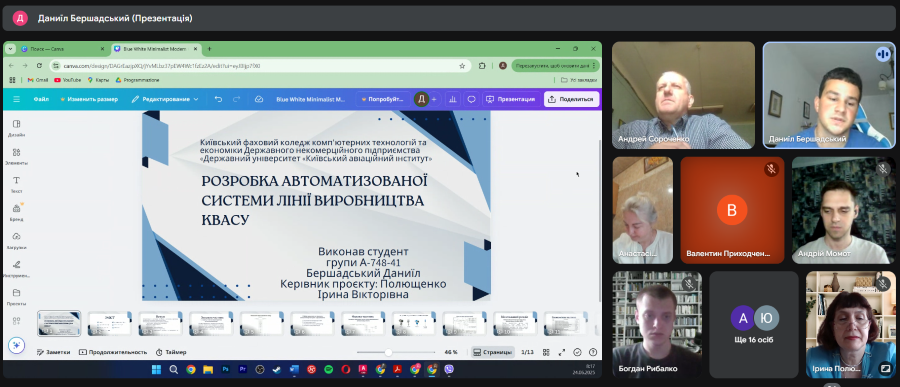Open the Canva hamburger main menu

(16, 99)
